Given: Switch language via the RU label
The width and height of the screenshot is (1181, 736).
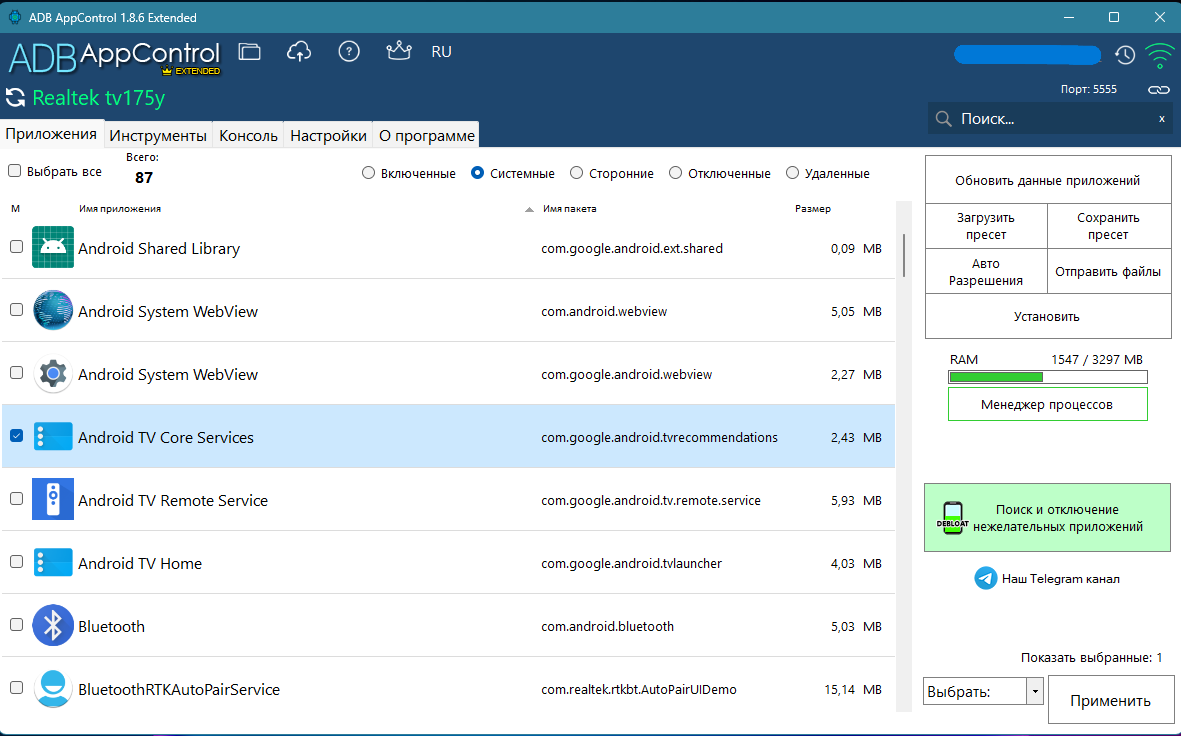Looking at the screenshot, I should (x=441, y=52).
